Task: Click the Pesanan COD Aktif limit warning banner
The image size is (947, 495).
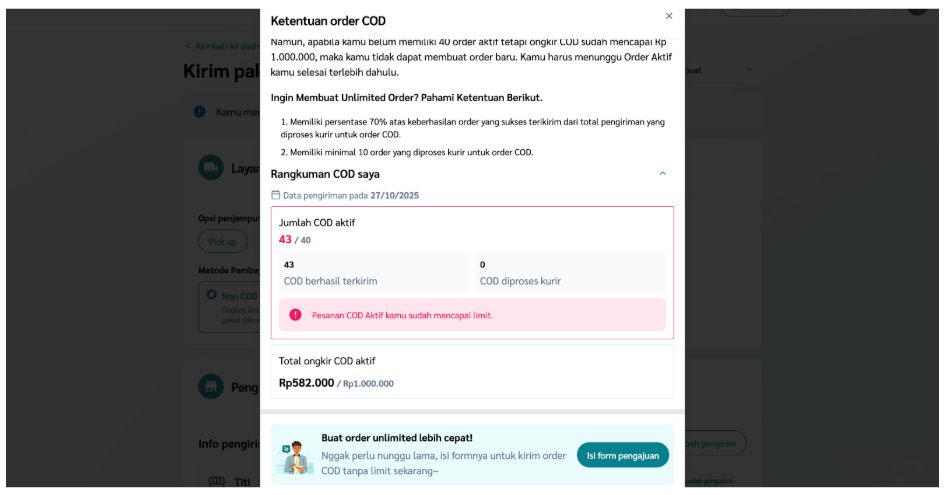Action: click(472, 315)
